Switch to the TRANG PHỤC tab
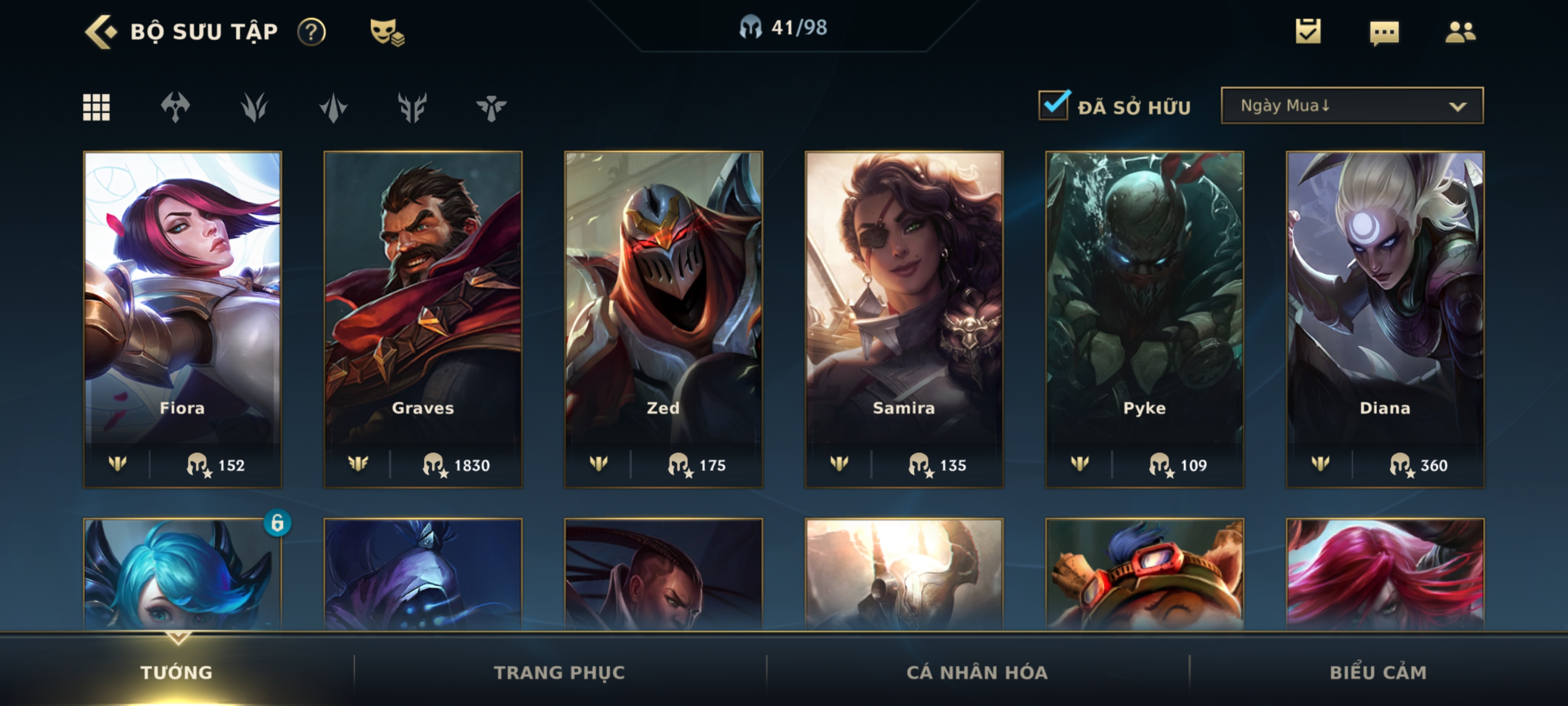The width and height of the screenshot is (1568, 706). 559,672
